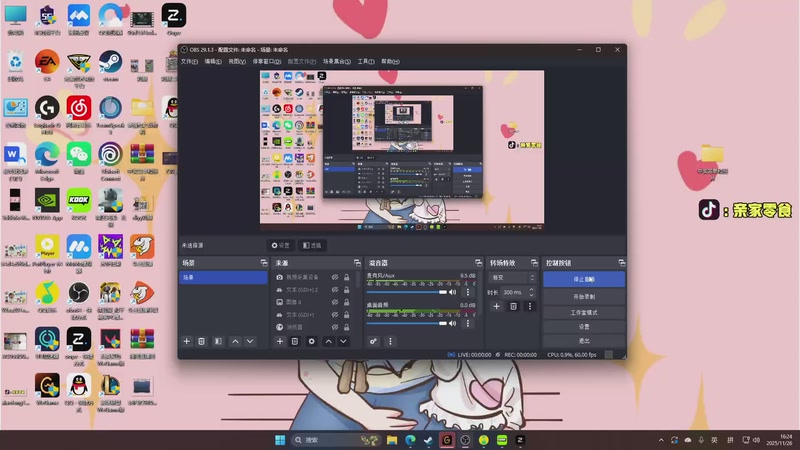
Task: Click 开始录制 to start recording
Action: click(584, 296)
